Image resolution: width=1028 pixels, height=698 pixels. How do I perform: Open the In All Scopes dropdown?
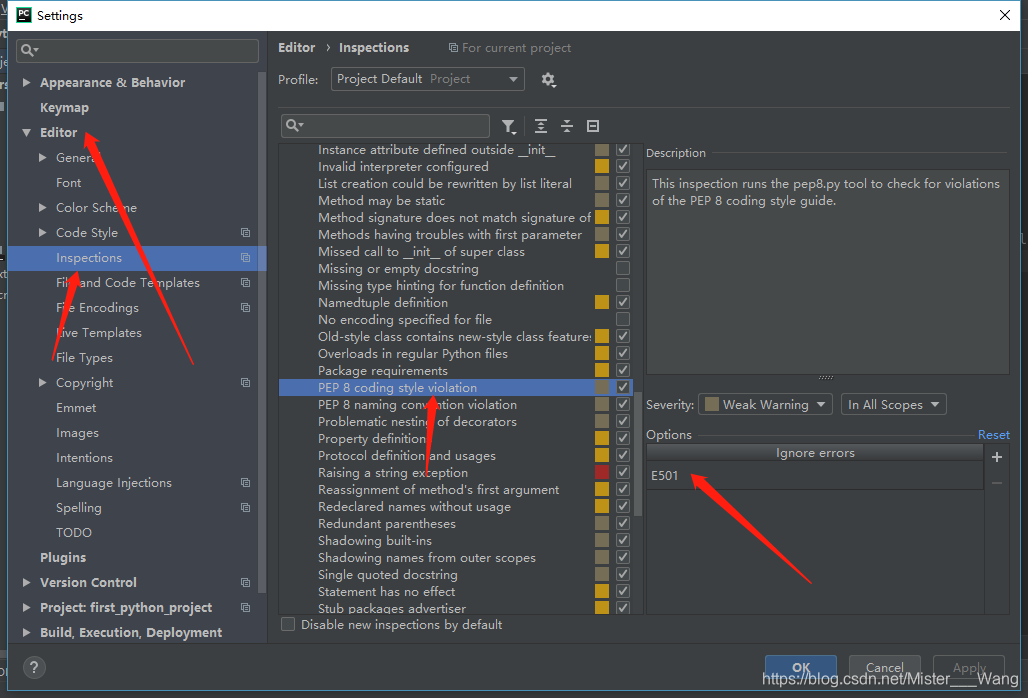[x=893, y=404]
